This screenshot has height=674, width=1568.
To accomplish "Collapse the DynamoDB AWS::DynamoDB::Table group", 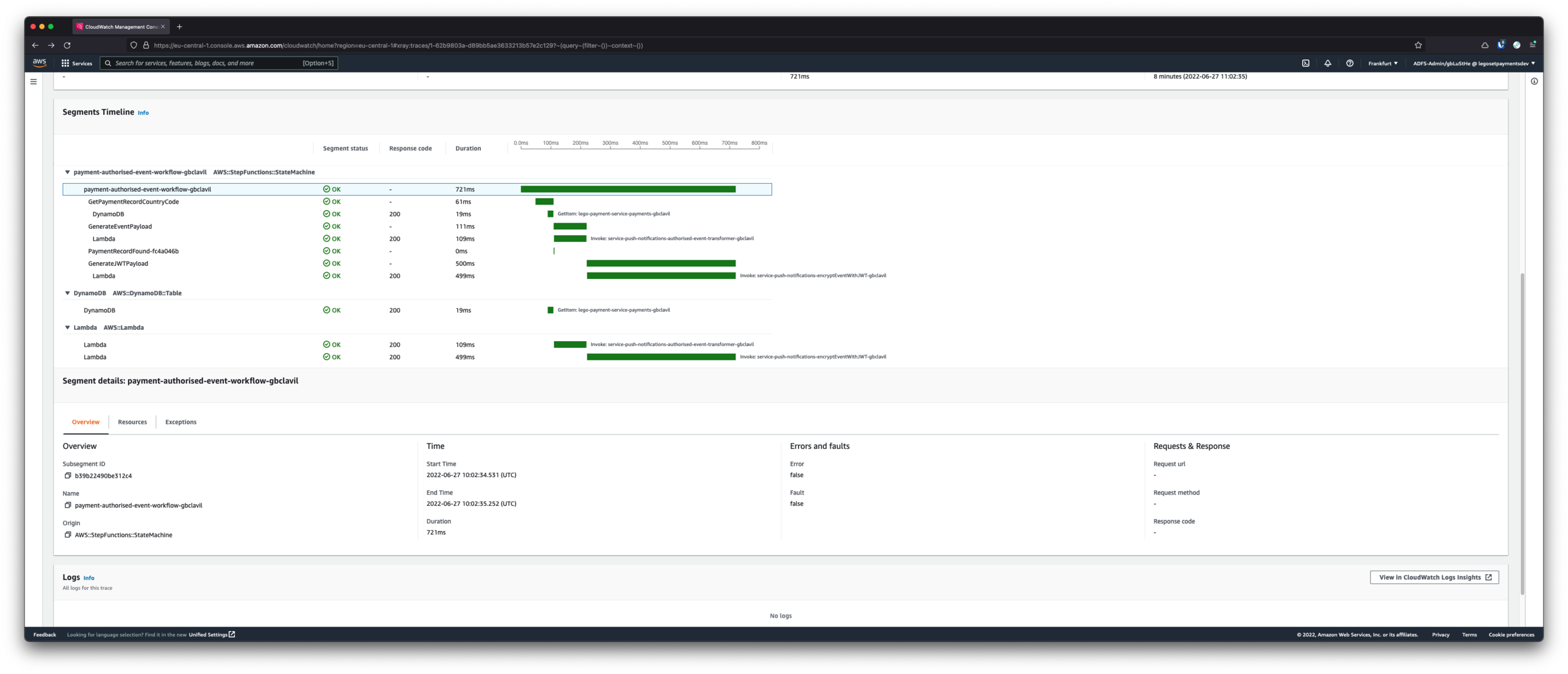I will coord(67,293).
